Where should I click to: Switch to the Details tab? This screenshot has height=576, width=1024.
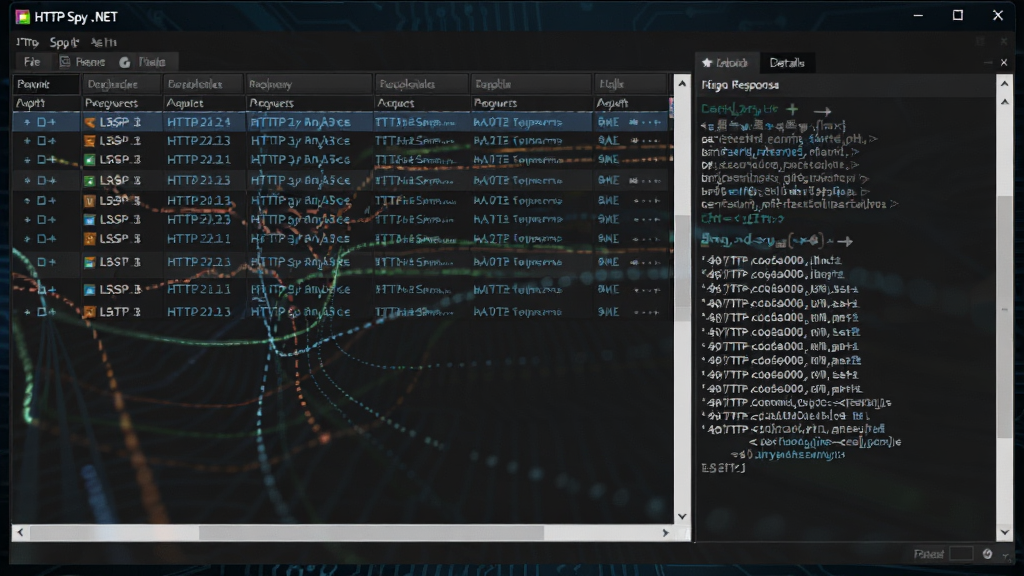tap(787, 63)
